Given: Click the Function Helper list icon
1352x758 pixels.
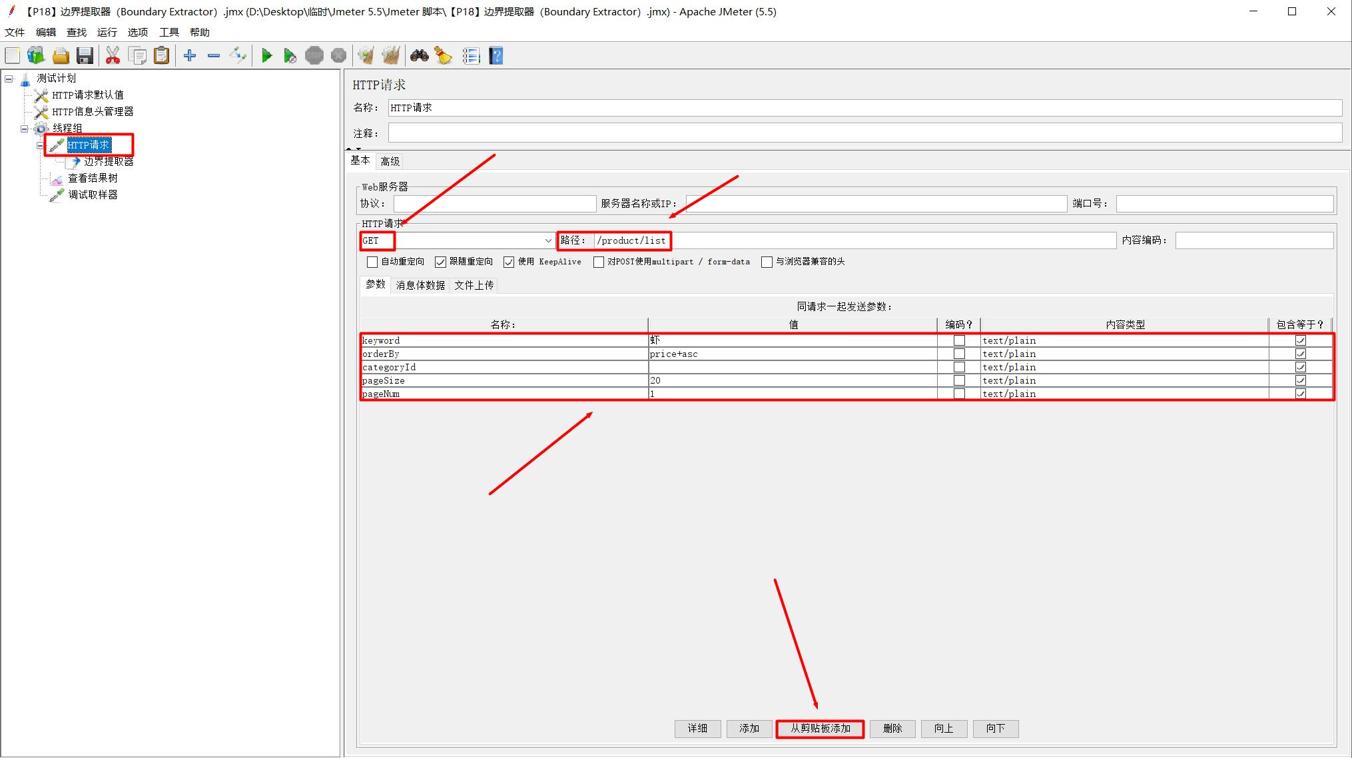Looking at the screenshot, I should (x=471, y=56).
